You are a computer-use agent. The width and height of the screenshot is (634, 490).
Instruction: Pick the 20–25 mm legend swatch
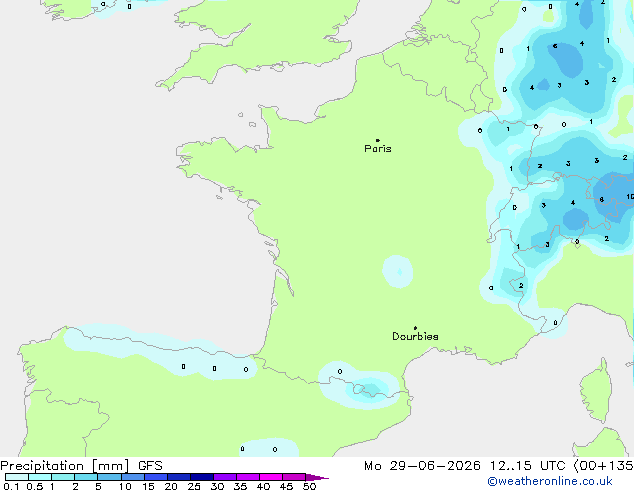[x=179, y=477]
